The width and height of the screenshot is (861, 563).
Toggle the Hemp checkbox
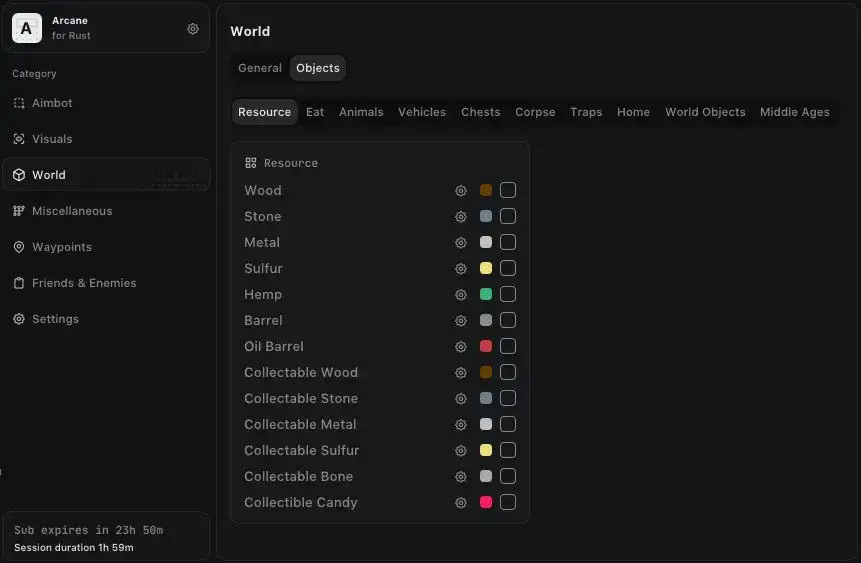coord(508,295)
